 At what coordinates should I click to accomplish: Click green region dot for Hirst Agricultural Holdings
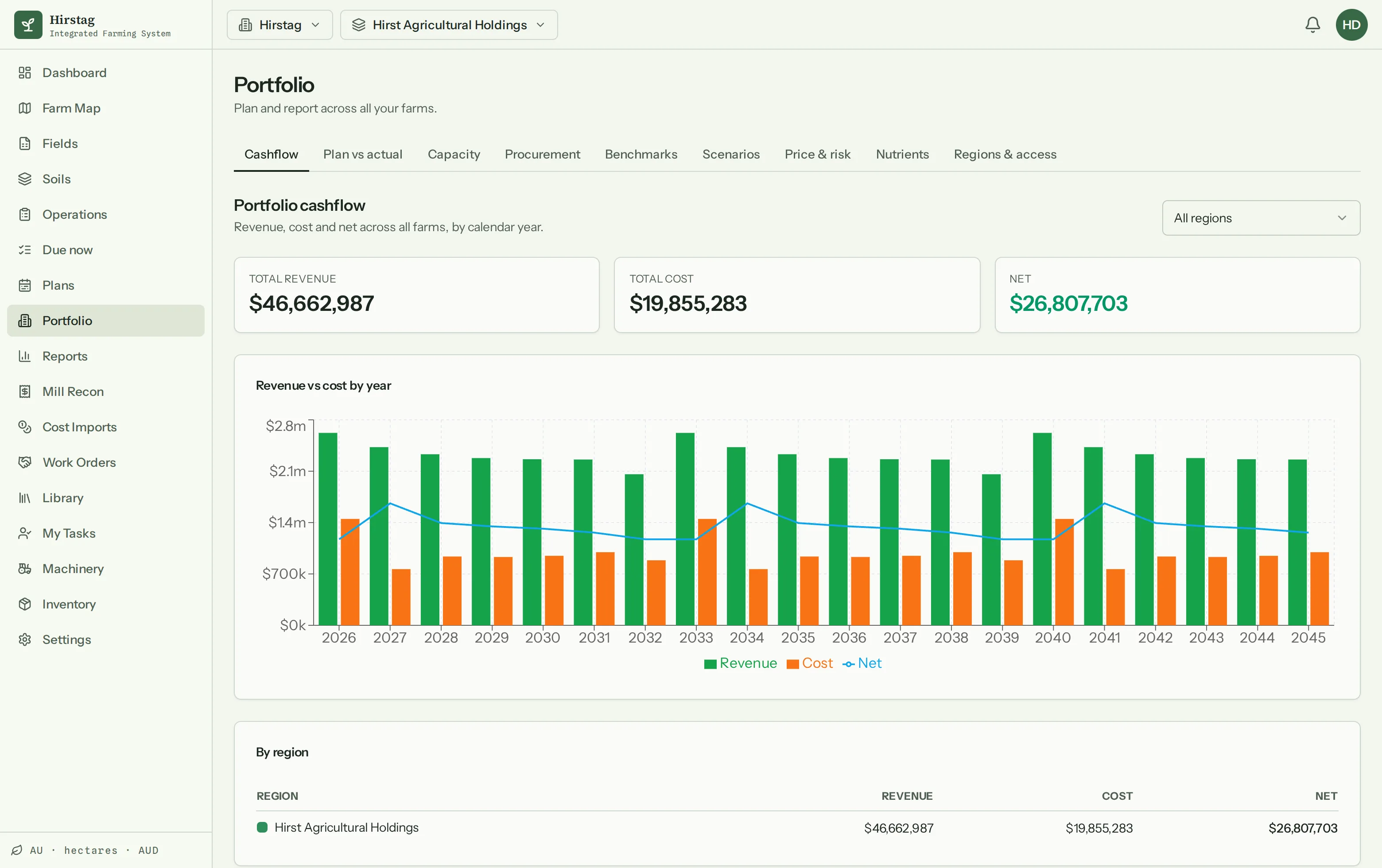tap(262, 827)
